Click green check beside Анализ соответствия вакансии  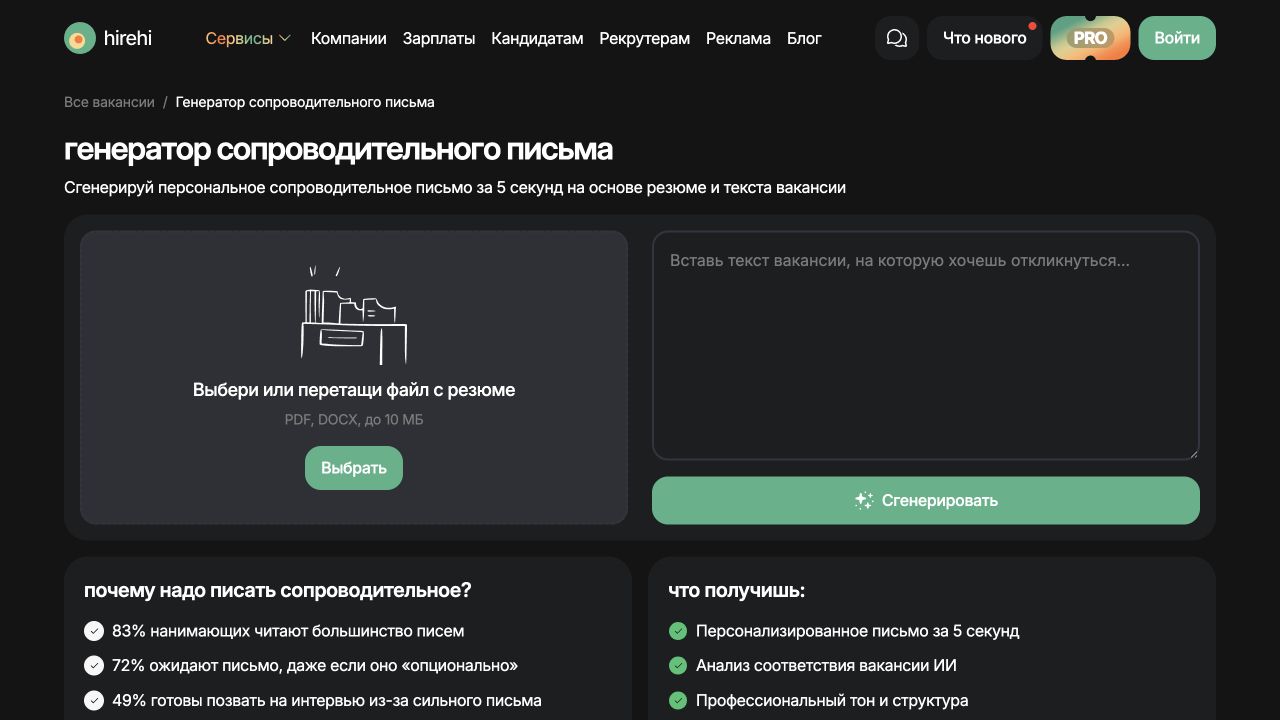pyautogui.click(x=678, y=665)
